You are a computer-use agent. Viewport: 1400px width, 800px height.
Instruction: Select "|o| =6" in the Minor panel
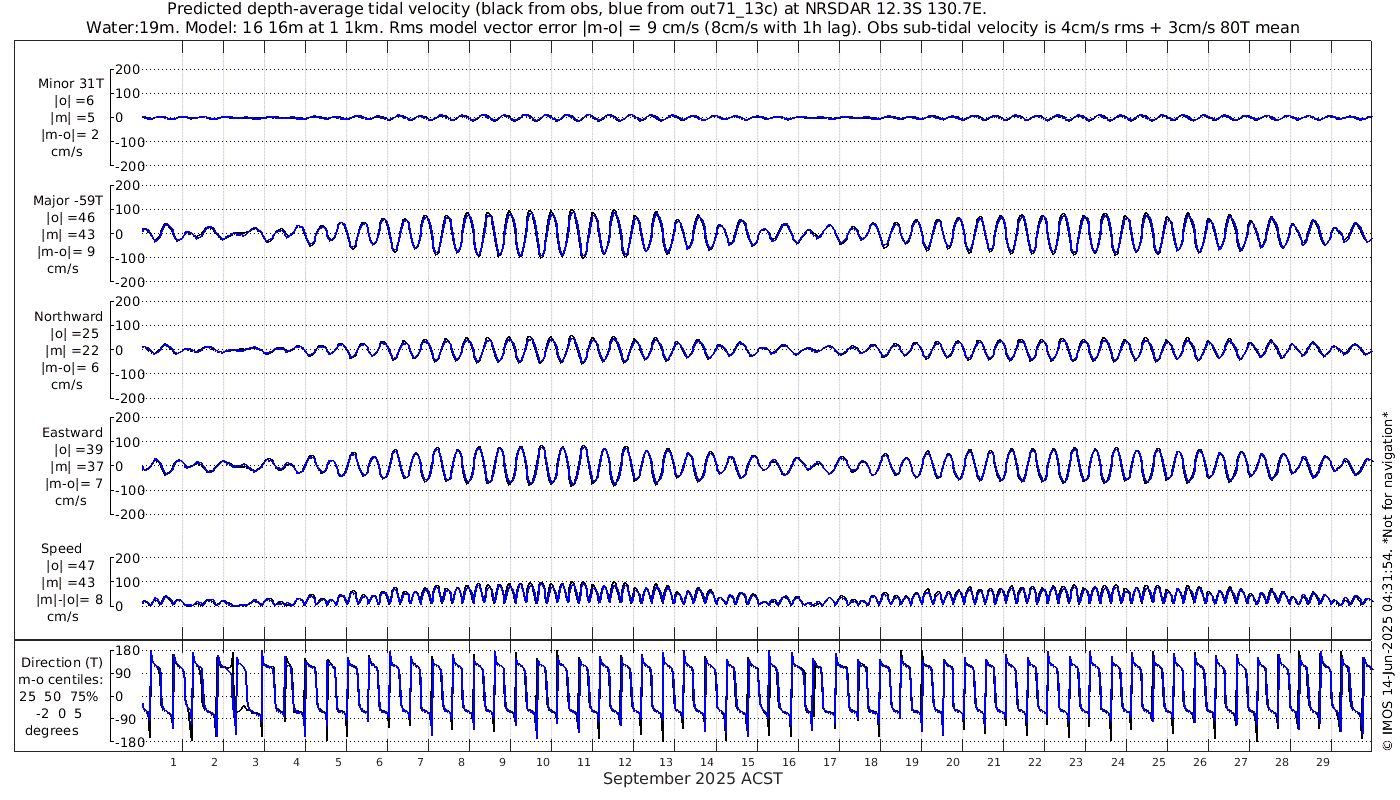click(75, 101)
